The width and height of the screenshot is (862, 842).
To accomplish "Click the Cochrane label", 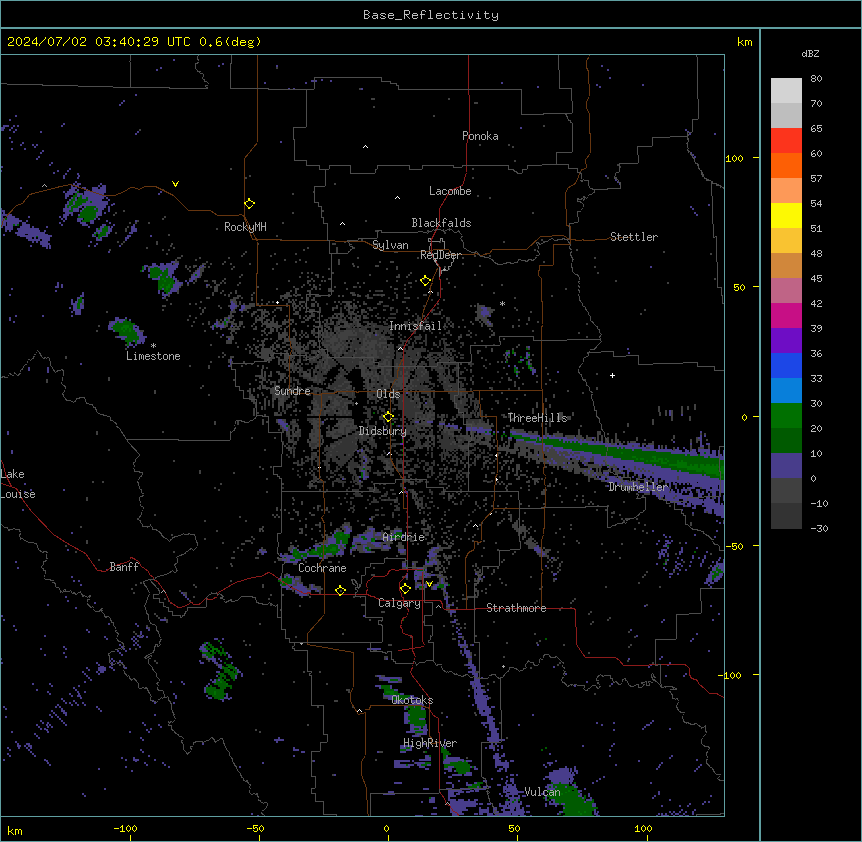I will (322, 568).
